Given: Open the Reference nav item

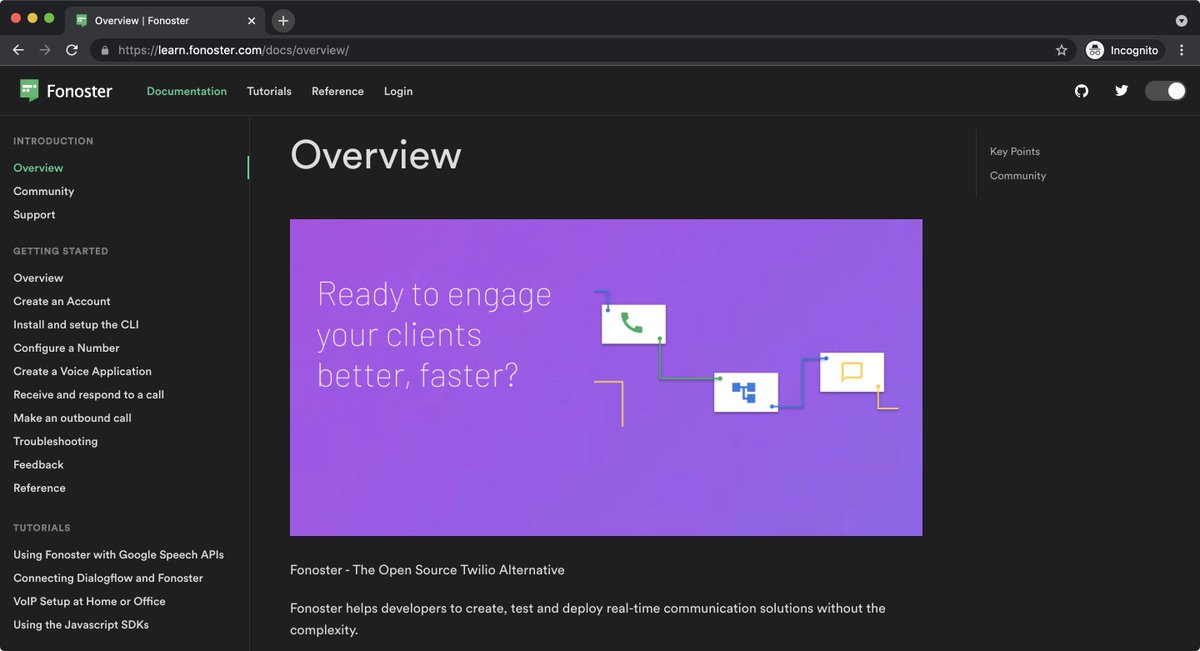Looking at the screenshot, I should pyautogui.click(x=338, y=91).
